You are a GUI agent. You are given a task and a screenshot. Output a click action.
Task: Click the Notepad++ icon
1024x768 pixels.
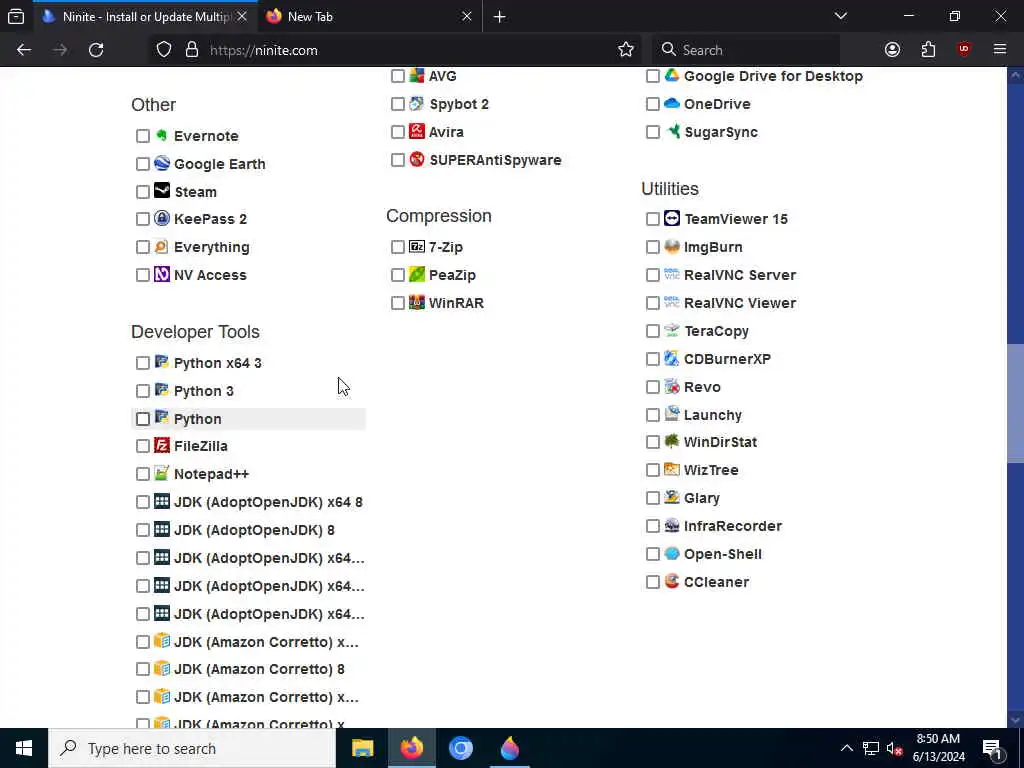(162, 473)
